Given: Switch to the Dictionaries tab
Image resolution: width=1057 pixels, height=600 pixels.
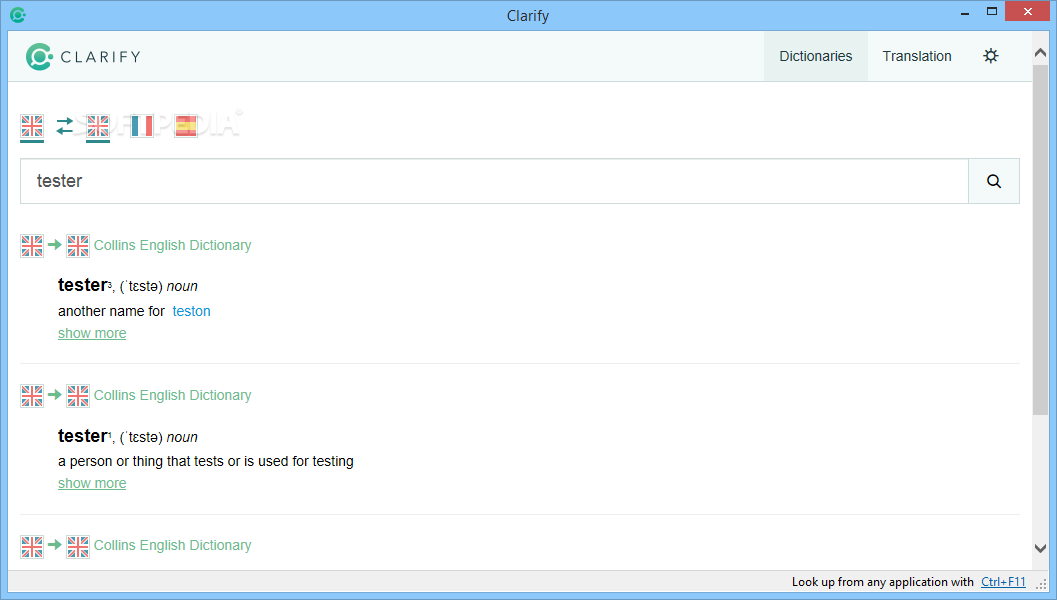Looking at the screenshot, I should [x=816, y=56].
